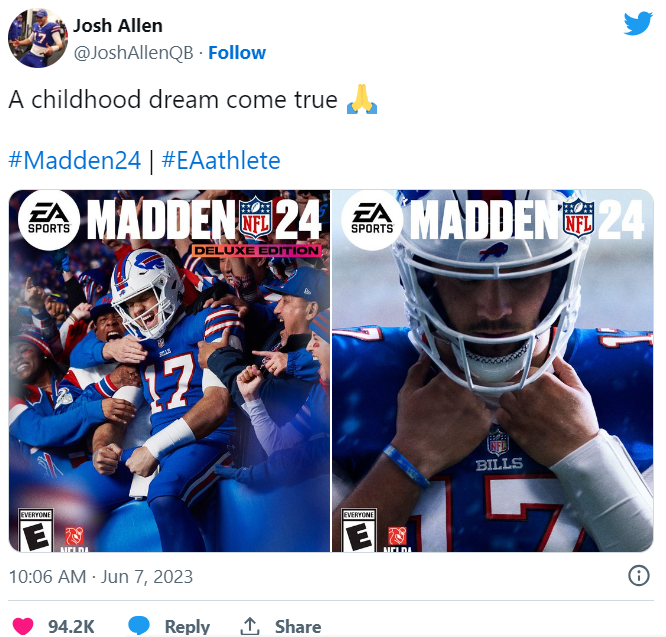Image resolution: width=666 pixels, height=637 pixels.
Task: Click the Reply text label
Action: click(x=187, y=626)
